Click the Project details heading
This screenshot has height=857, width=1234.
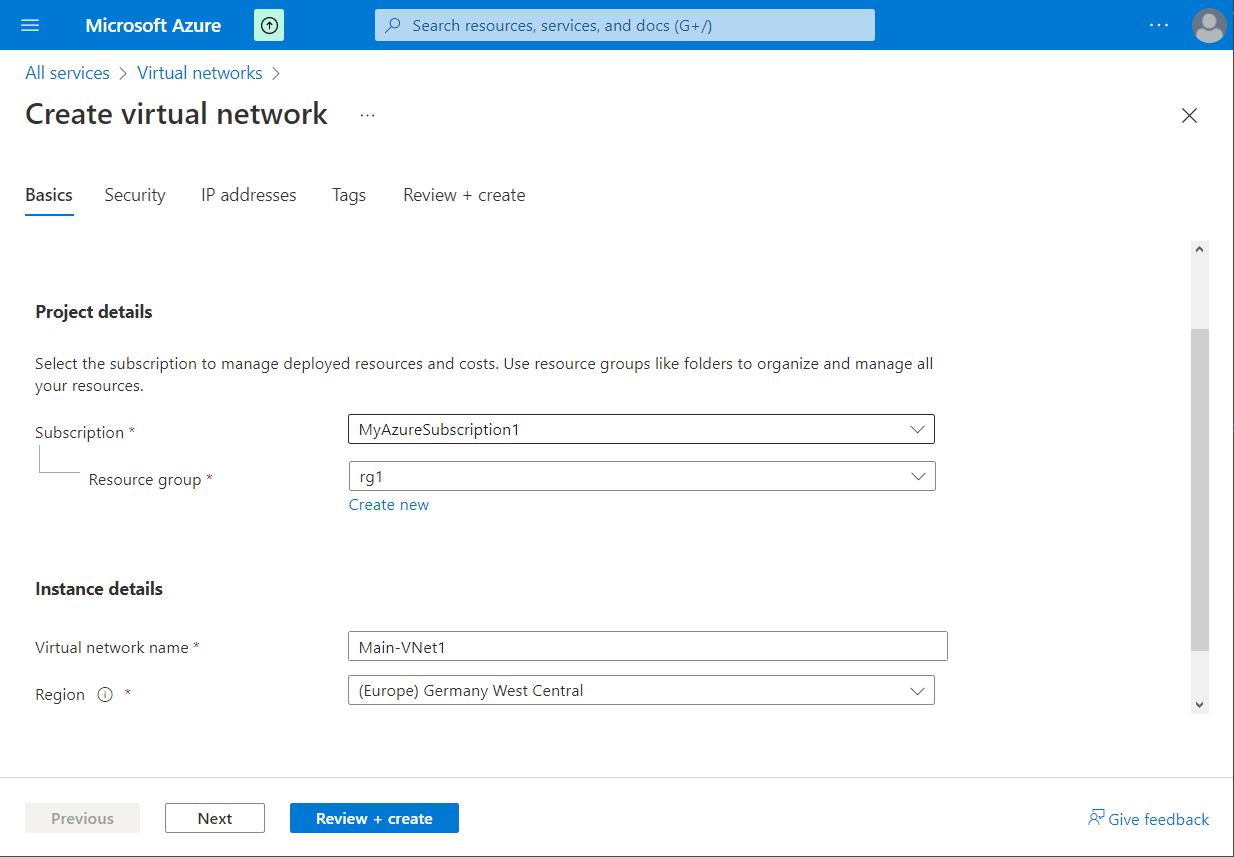[x=94, y=312]
